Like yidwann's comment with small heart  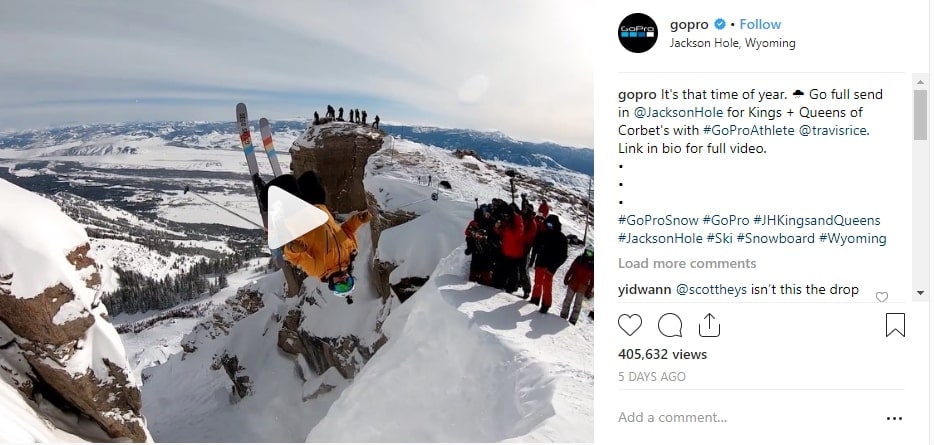(882, 296)
